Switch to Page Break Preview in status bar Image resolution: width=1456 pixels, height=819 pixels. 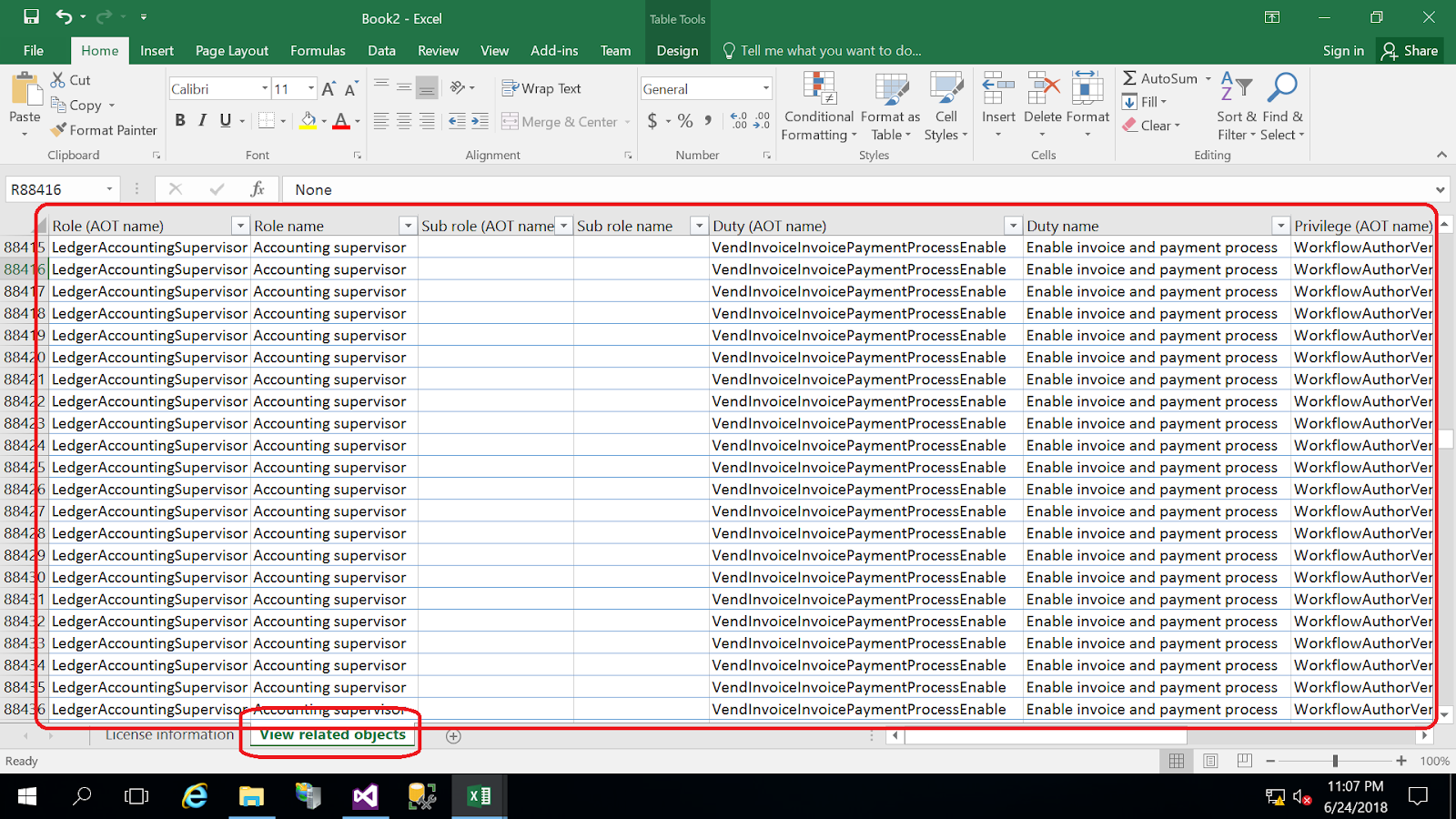point(1244,761)
